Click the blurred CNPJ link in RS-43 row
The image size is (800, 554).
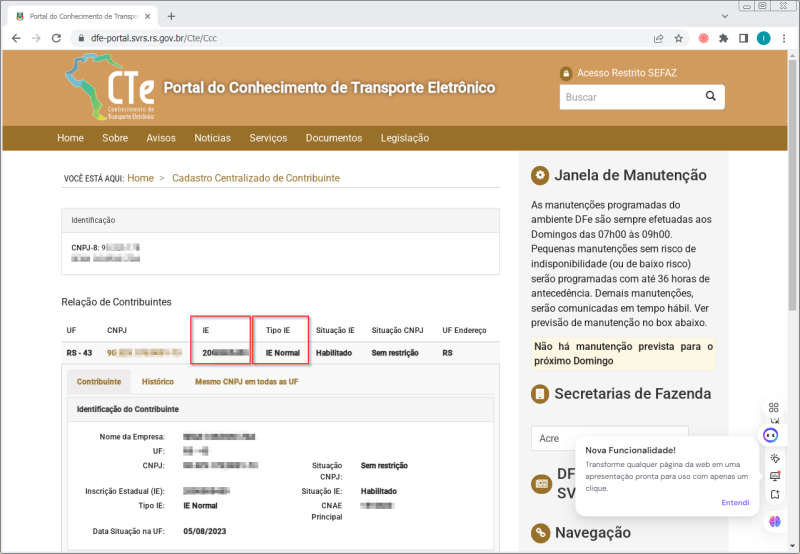(x=144, y=352)
